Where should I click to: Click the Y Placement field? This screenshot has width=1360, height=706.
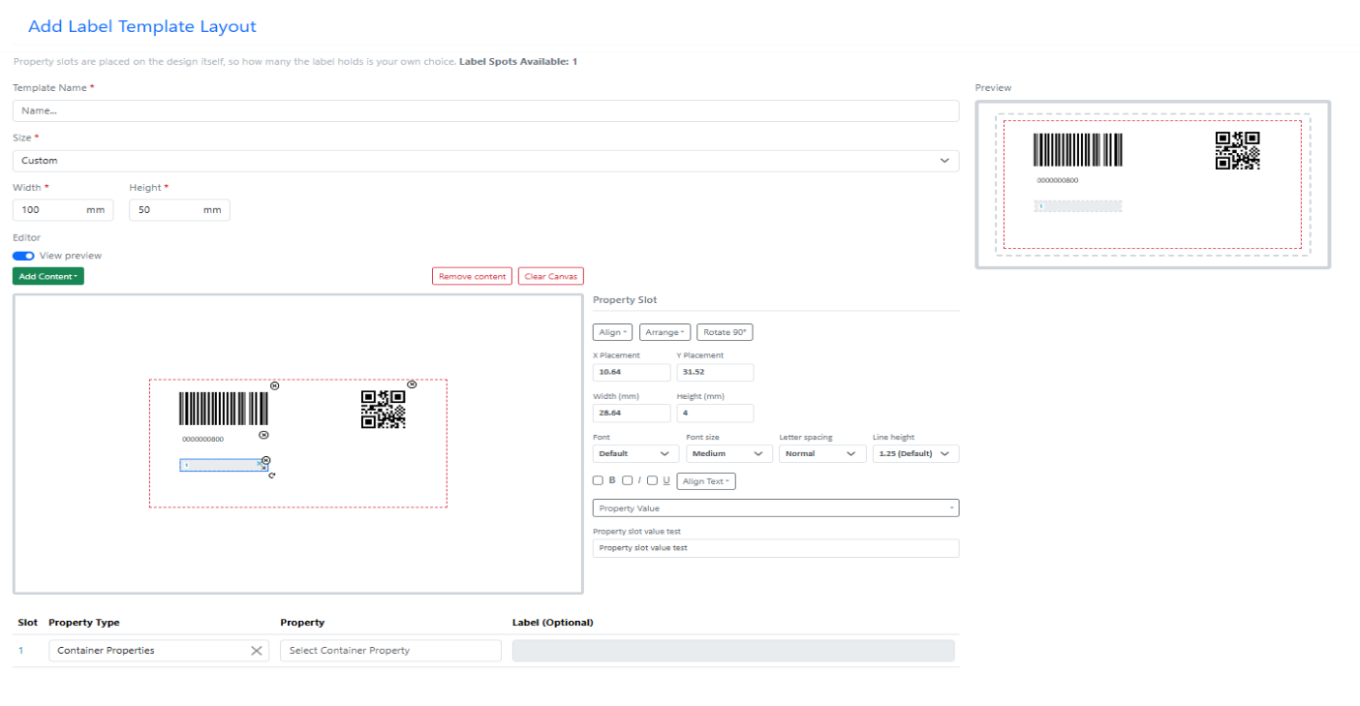point(715,372)
